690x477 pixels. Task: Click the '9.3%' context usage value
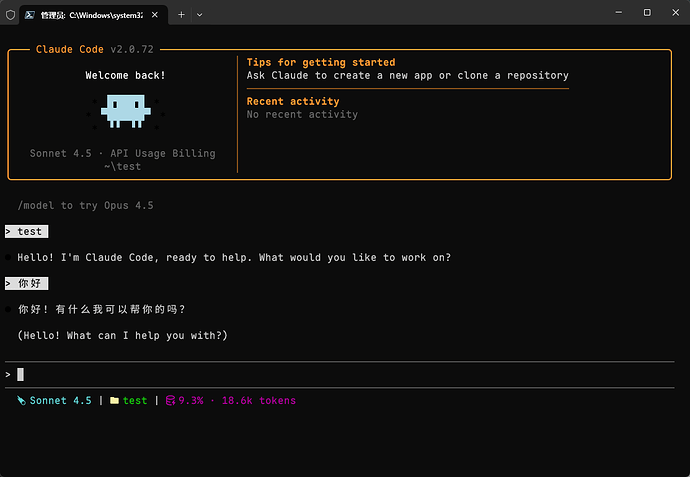point(191,400)
